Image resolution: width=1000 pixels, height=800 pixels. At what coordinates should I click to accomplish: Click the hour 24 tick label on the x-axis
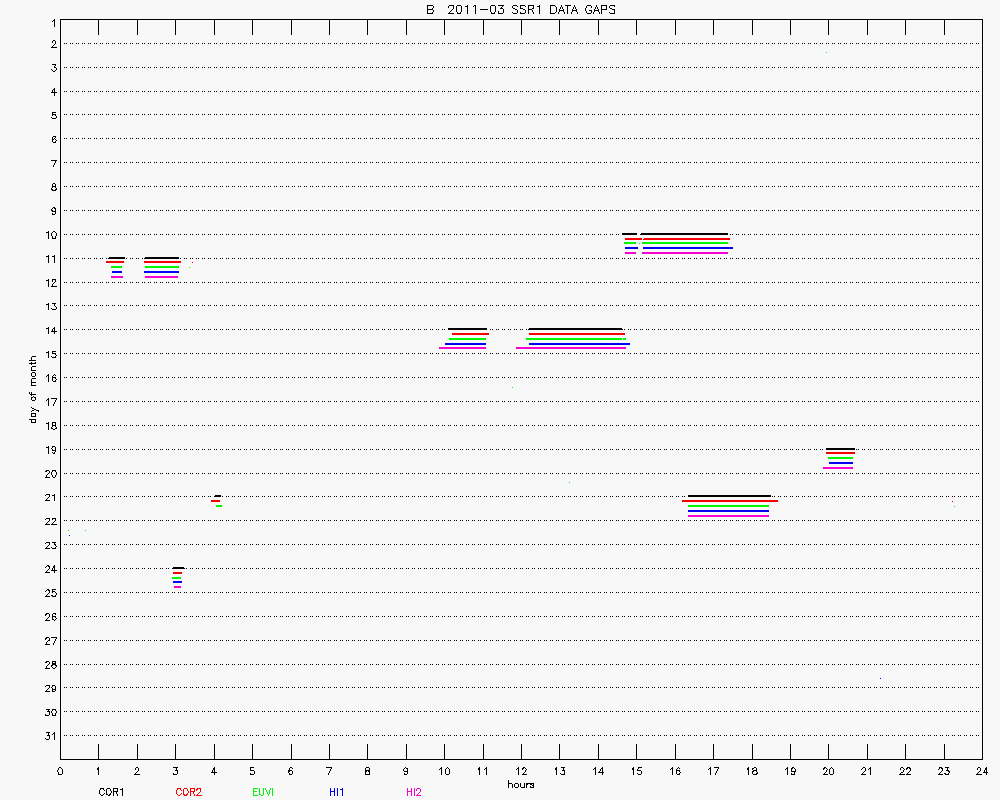click(x=982, y=772)
